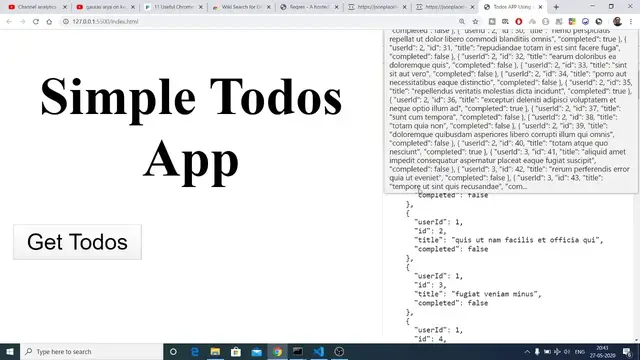Open the browser home page icon
Screen dimensions: 640x360
pyautogui.click(x=49, y=22)
